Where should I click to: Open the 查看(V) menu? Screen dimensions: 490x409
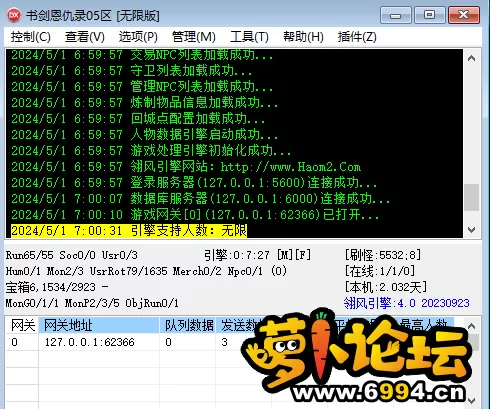point(85,37)
